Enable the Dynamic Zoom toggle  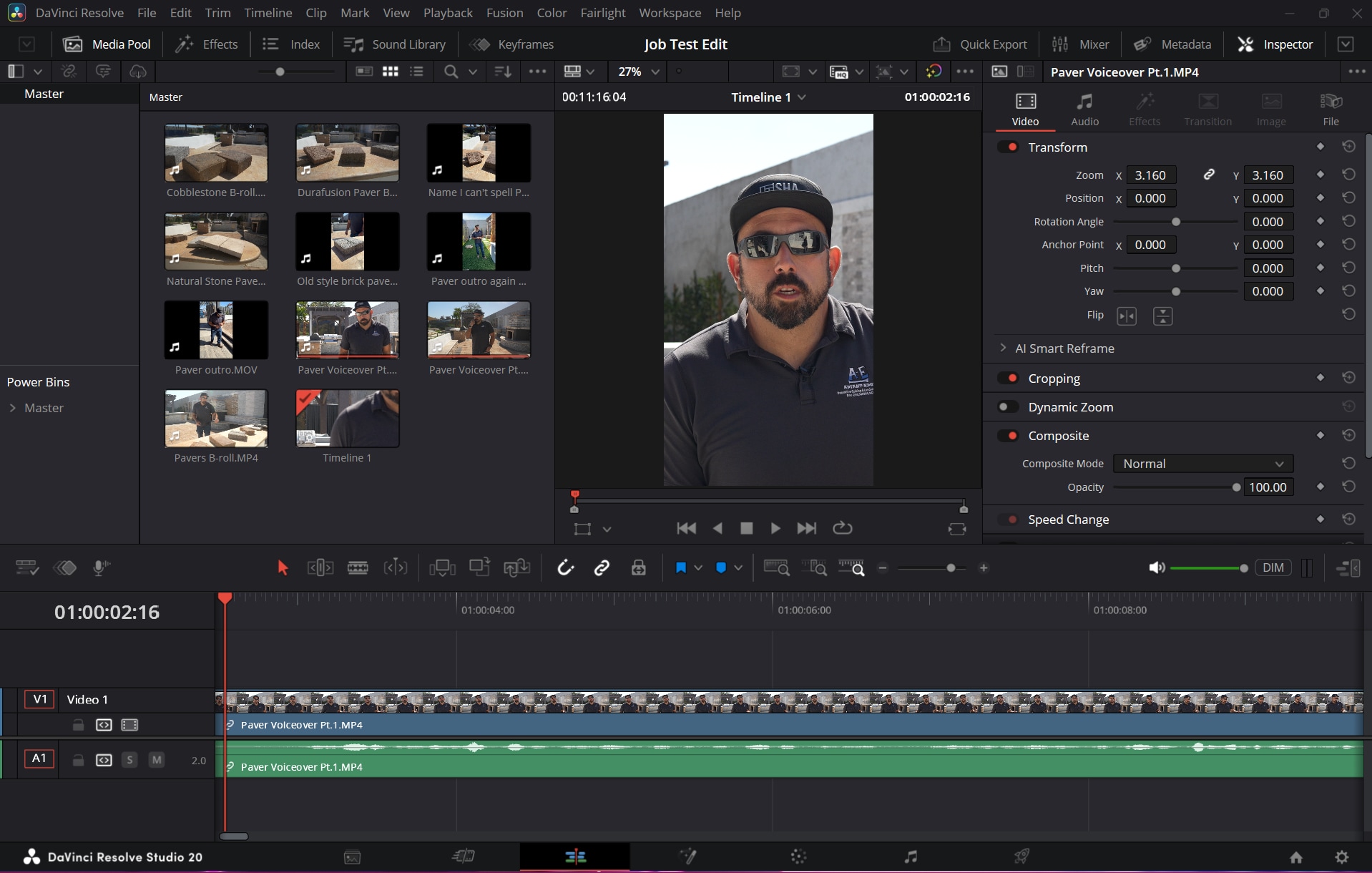point(1009,407)
